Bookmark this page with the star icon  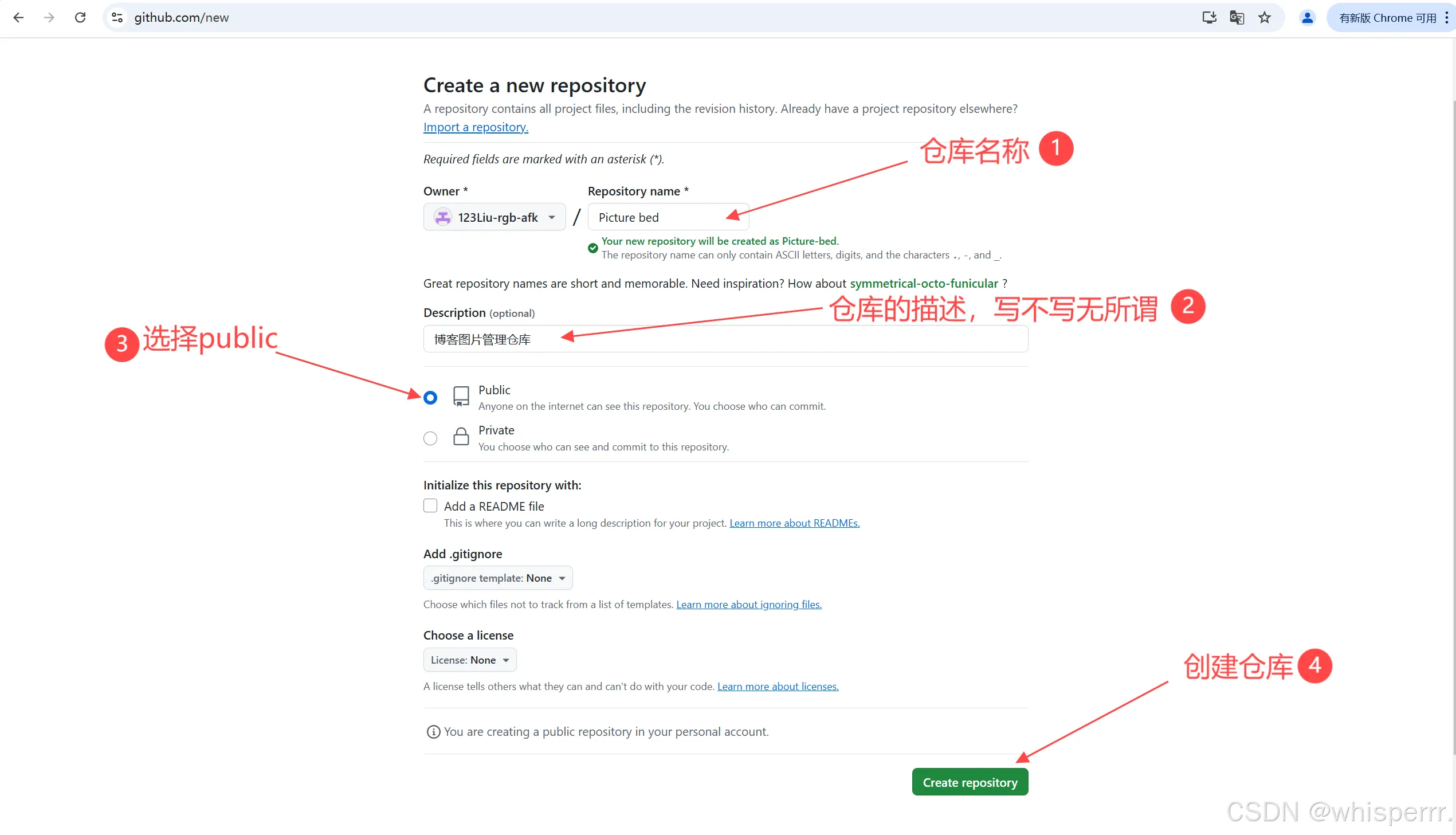1265,18
